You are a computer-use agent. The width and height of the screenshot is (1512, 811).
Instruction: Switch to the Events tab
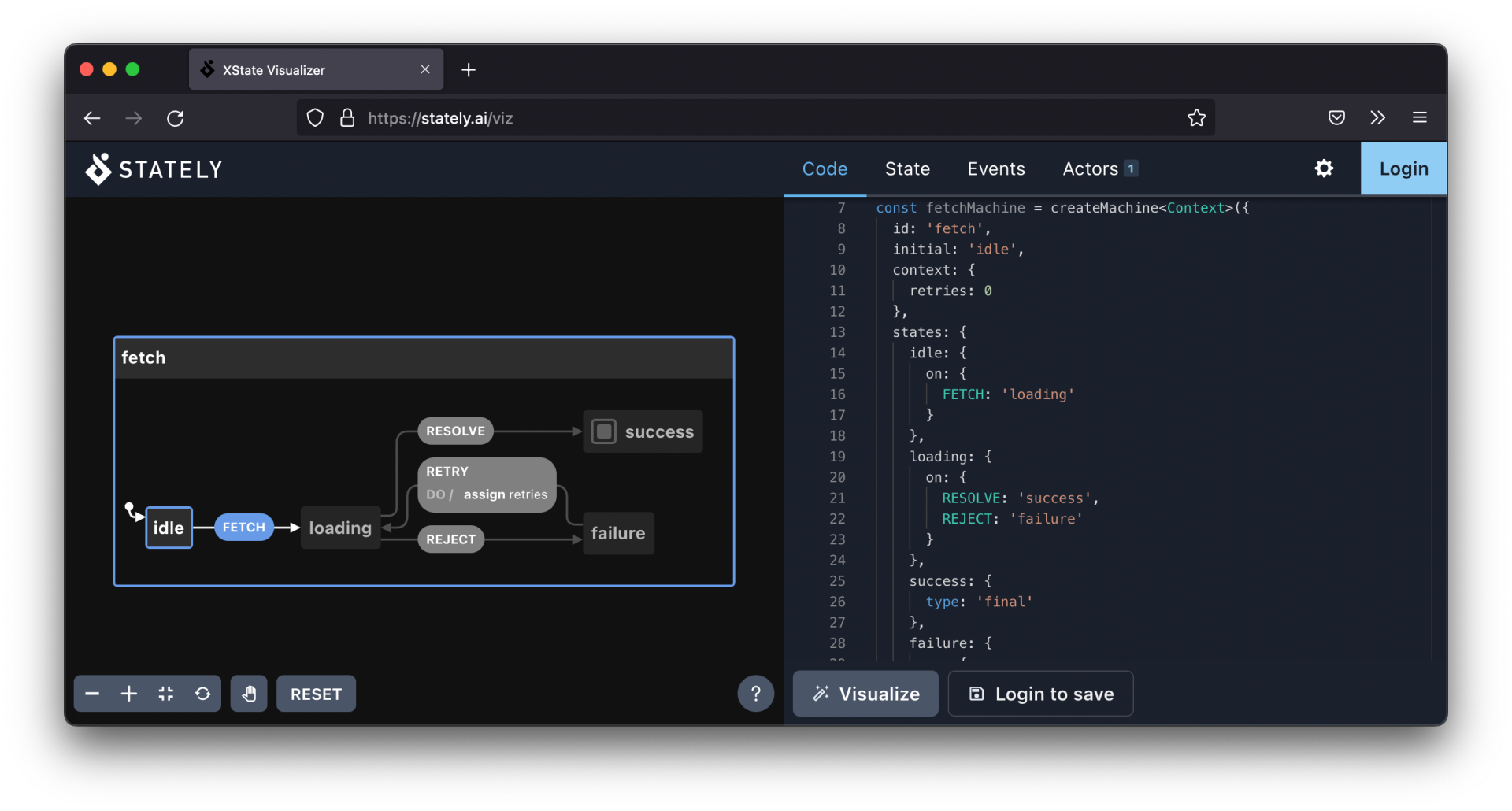pos(996,168)
